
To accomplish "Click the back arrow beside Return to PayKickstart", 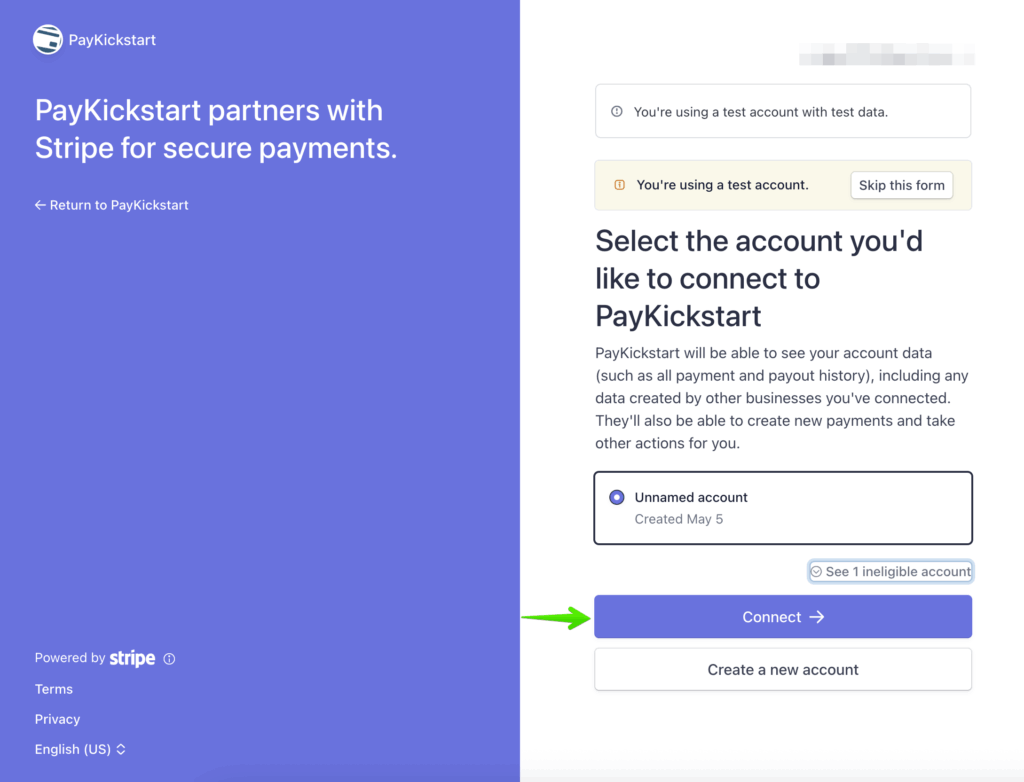I will (x=40, y=205).
